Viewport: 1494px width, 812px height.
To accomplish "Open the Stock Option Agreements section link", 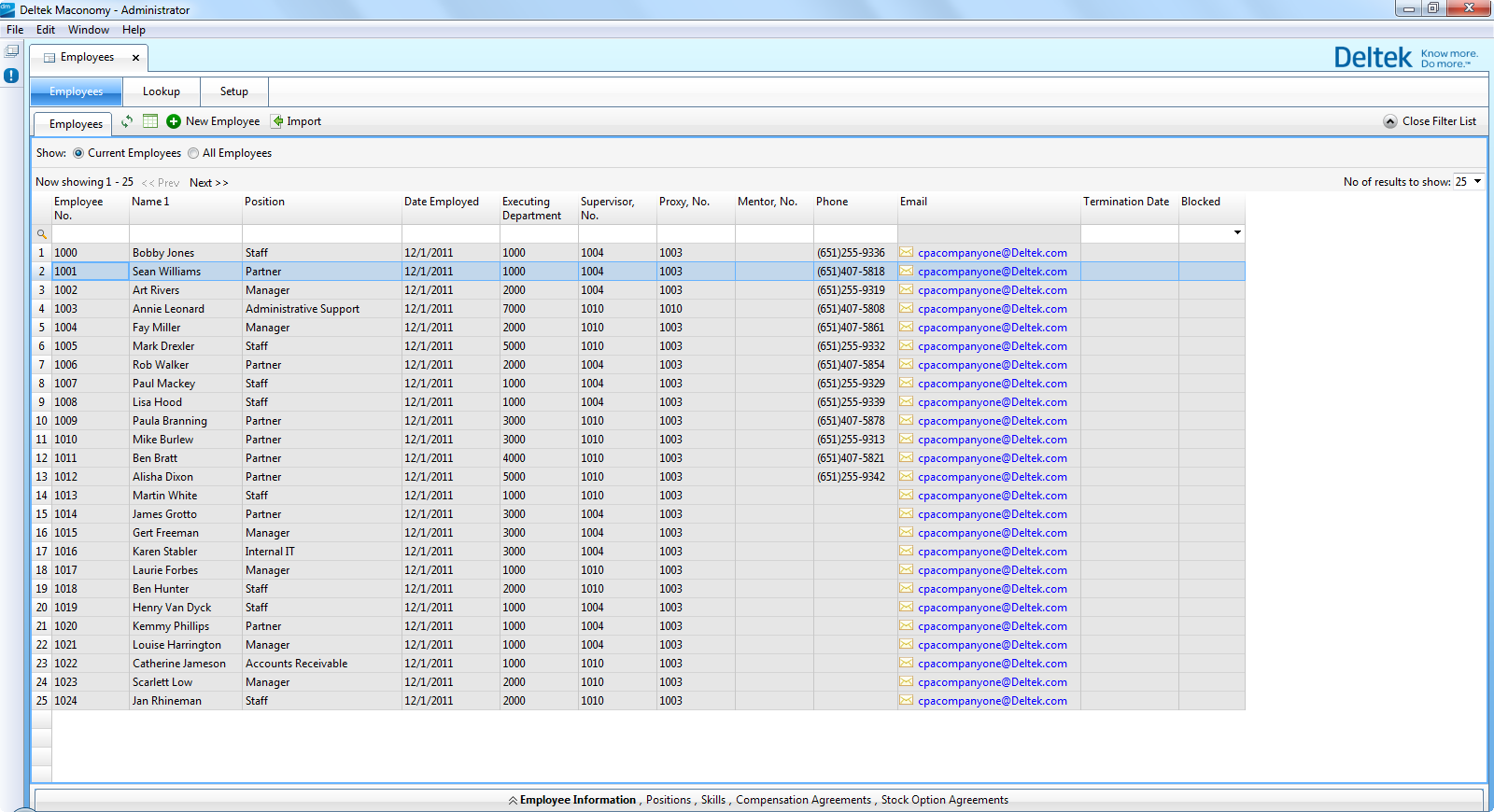I will pos(945,800).
